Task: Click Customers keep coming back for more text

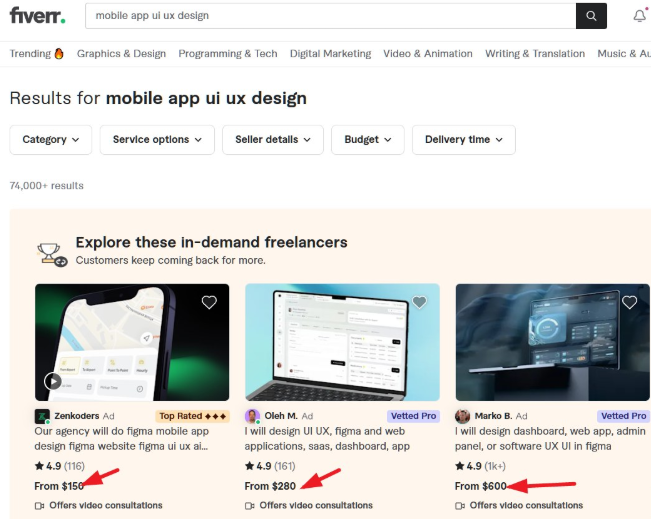Action: pos(170,260)
